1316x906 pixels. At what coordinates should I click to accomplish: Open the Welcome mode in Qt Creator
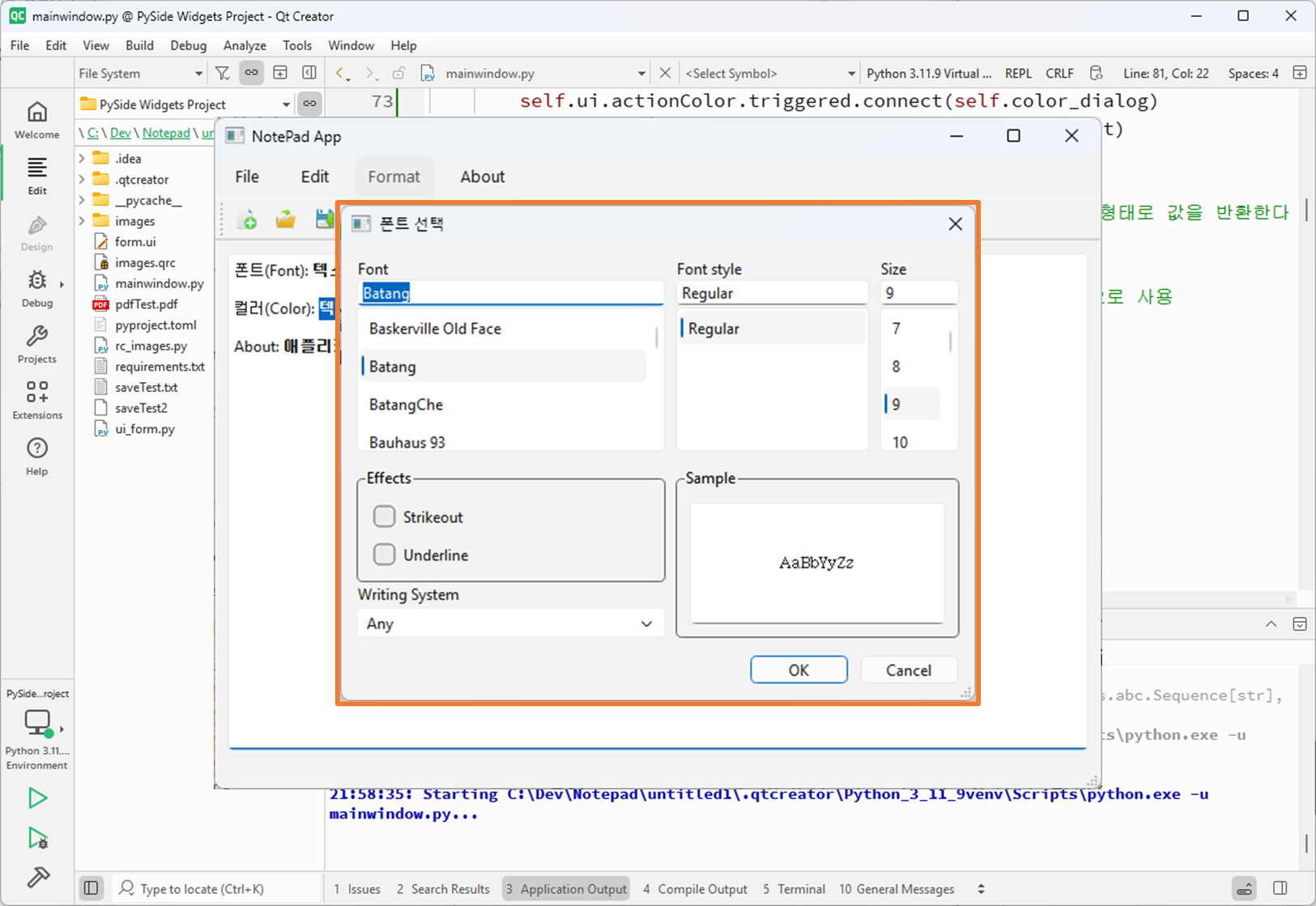37,121
